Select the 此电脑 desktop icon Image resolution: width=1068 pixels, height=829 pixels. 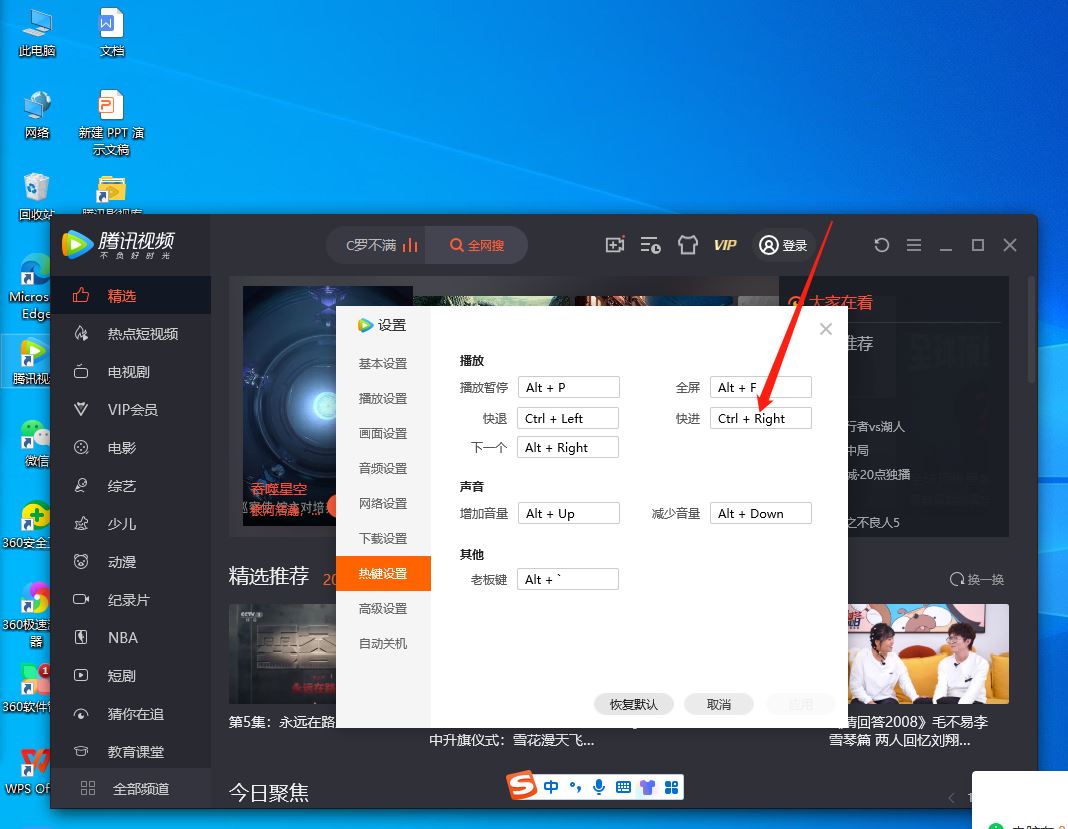coord(37,33)
